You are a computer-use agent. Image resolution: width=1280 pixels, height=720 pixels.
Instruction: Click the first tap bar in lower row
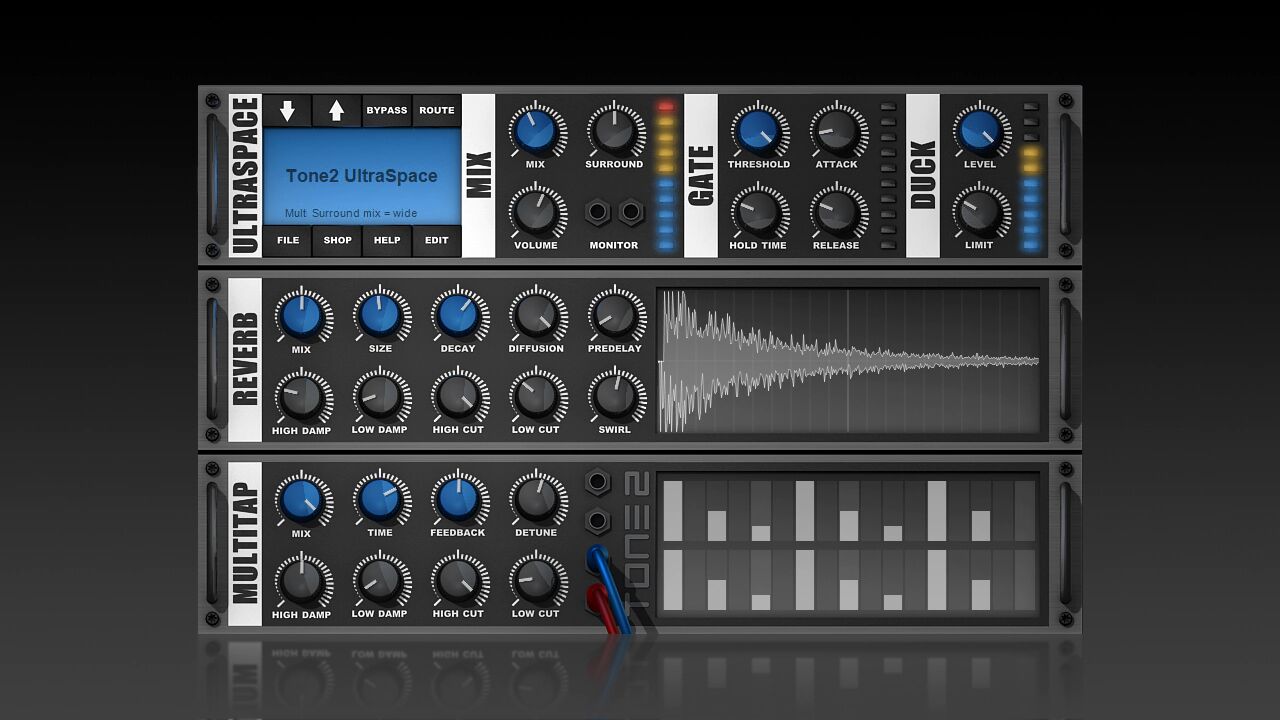[672, 580]
